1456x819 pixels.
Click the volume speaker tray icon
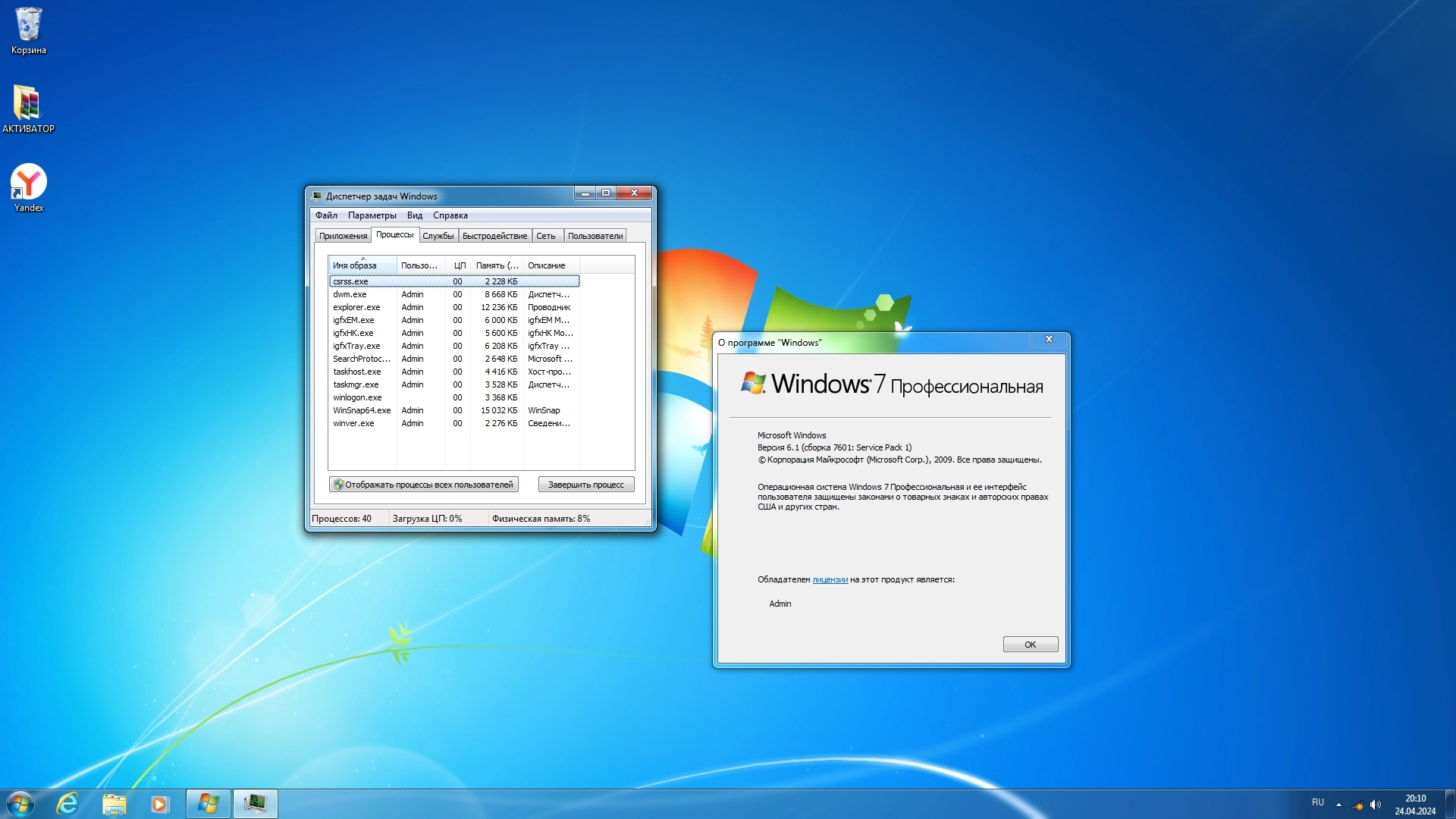1376,804
